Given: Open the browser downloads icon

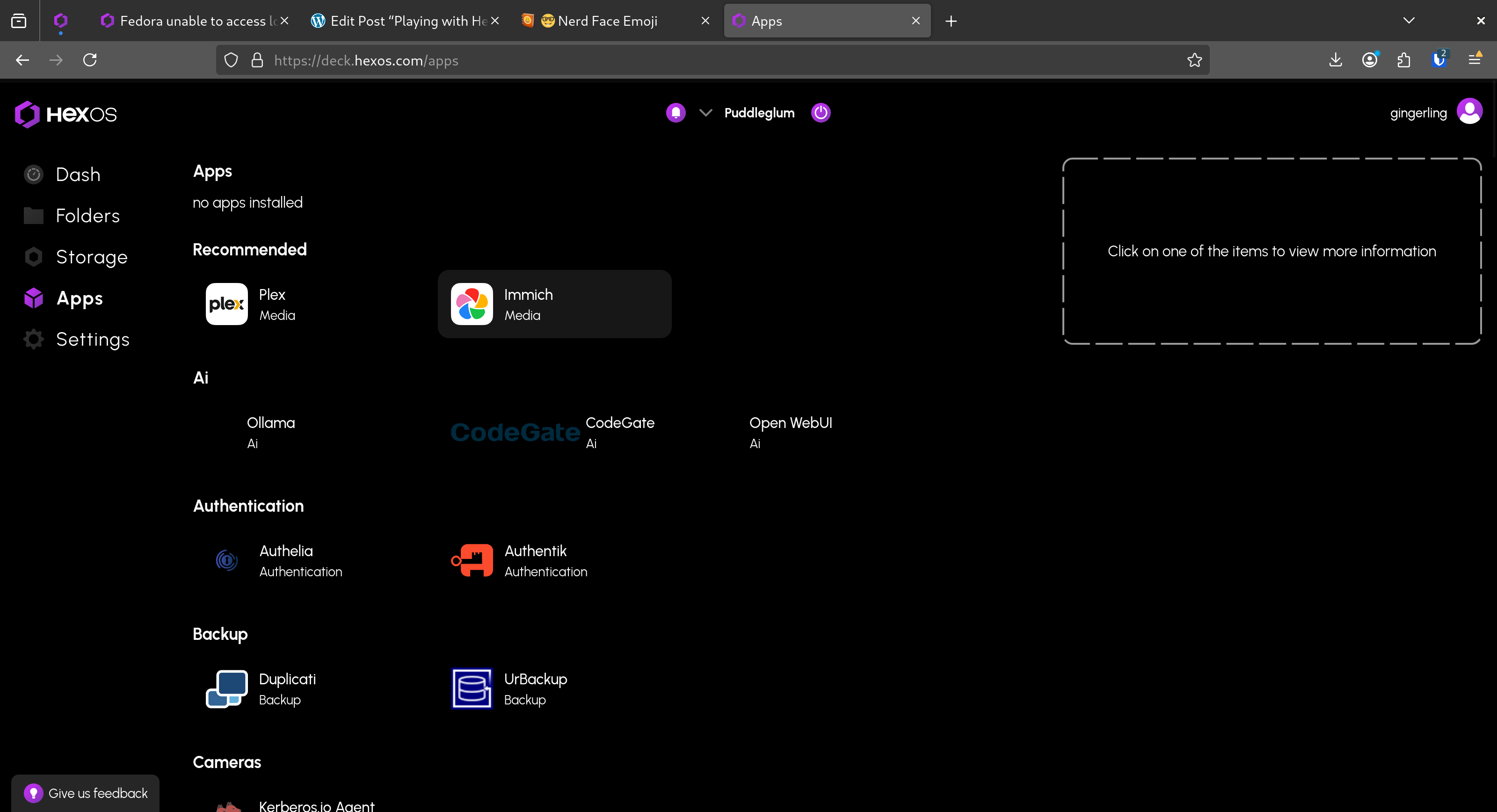Looking at the screenshot, I should 1336,60.
